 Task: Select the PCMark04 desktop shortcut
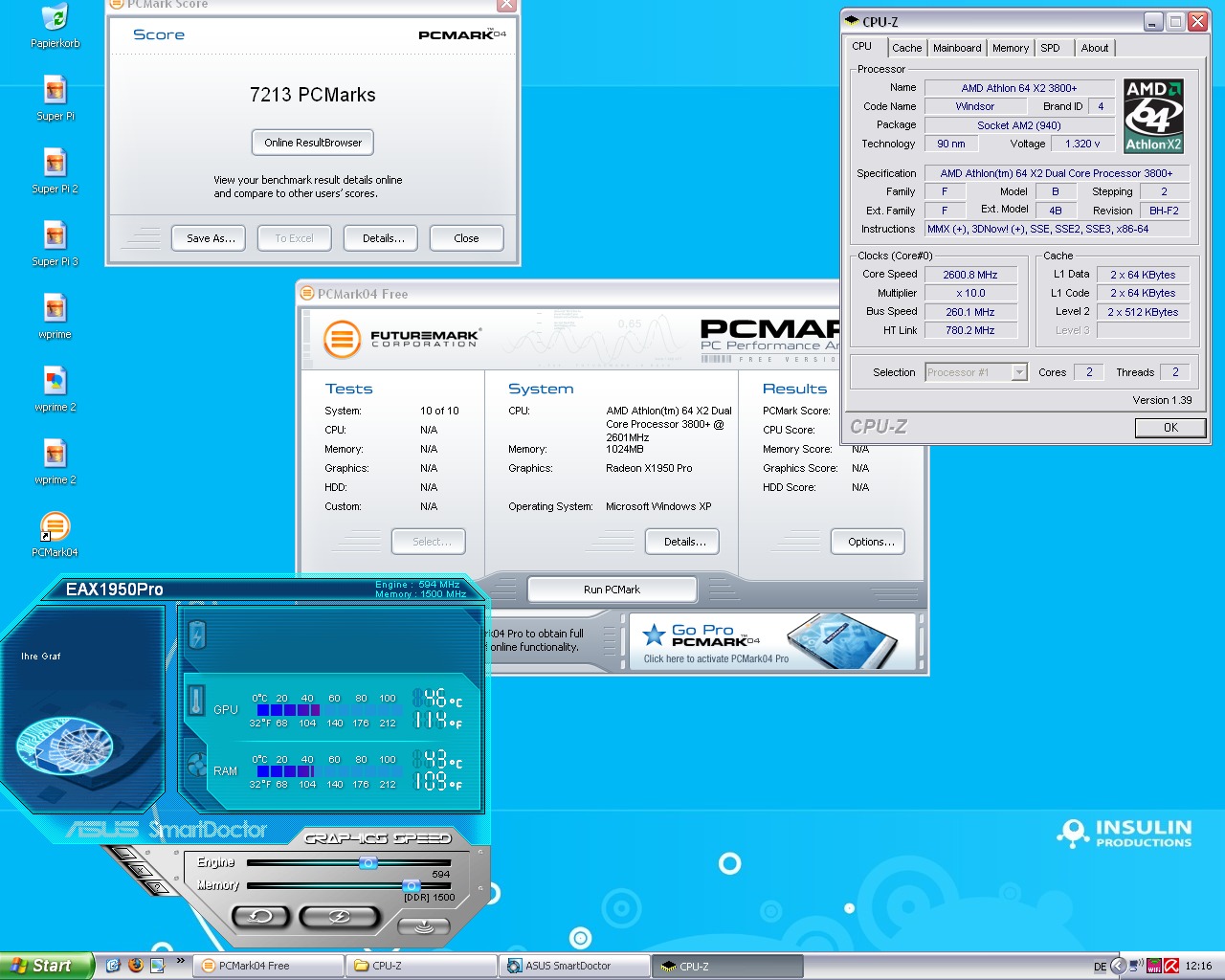click(x=56, y=535)
